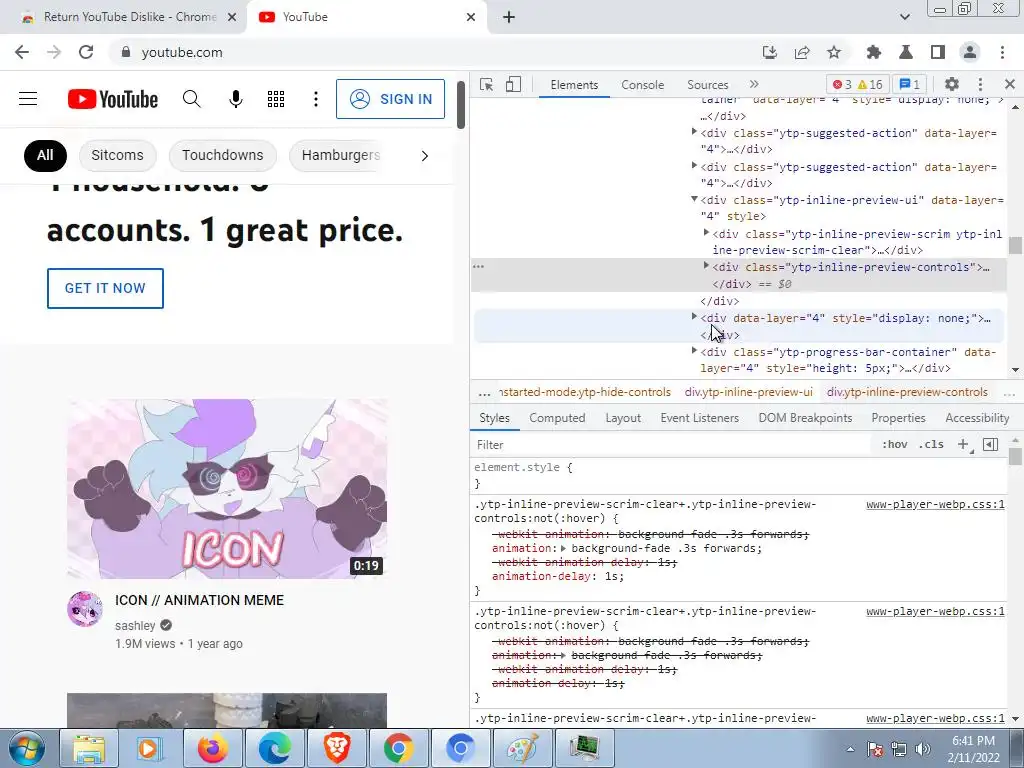Screen dimensions: 1024x768
Task: Go to YouTube home via logo
Action: 113,99
